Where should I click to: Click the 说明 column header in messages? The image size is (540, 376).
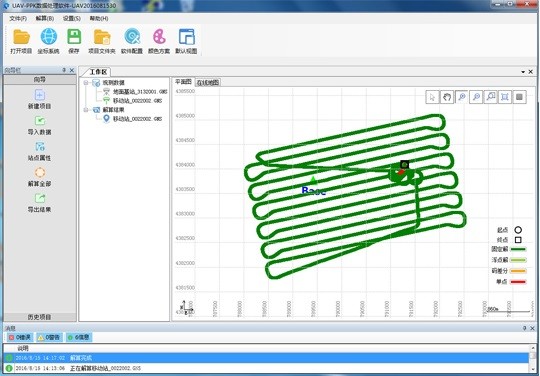point(23,348)
